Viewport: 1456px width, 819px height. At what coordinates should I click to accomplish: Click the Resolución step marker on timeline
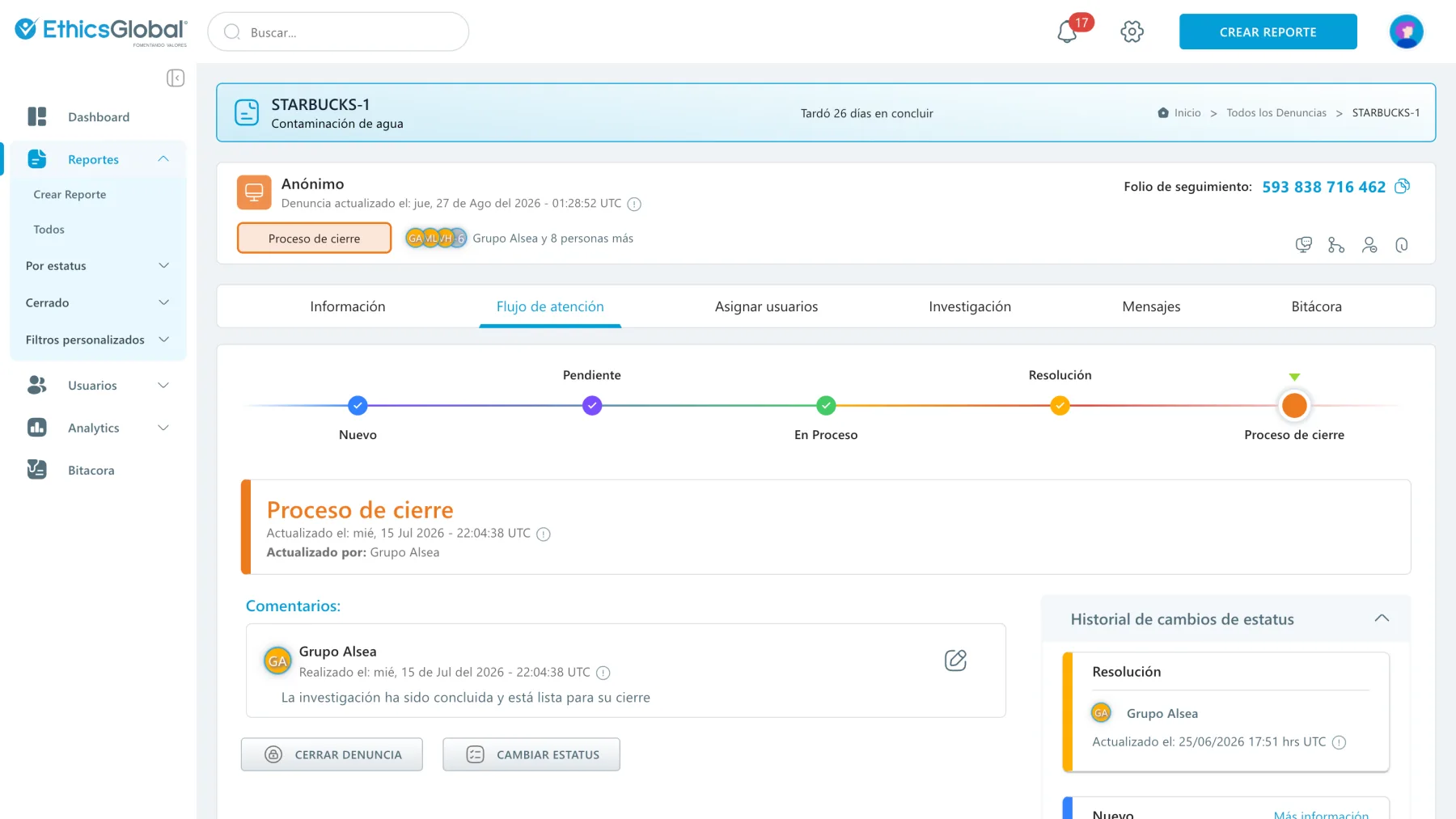pos(1060,405)
